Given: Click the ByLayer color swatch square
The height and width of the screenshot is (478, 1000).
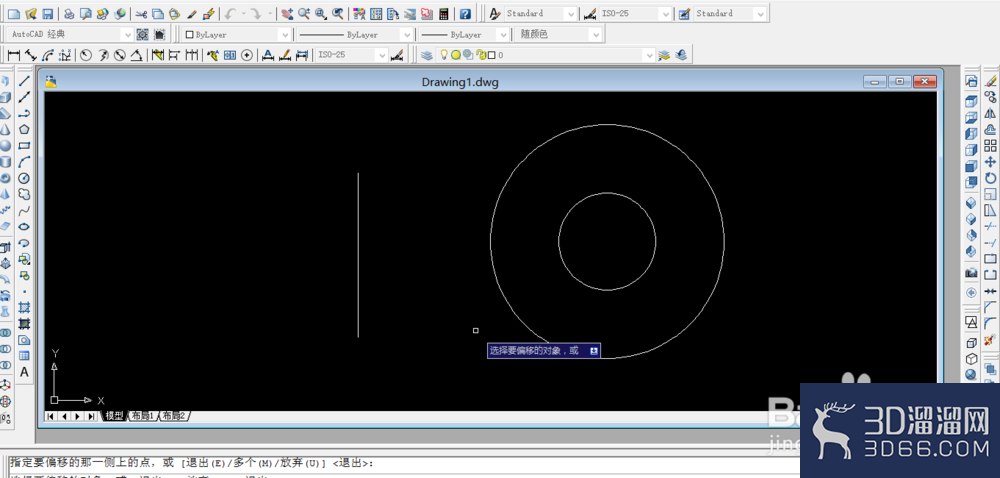Looking at the screenshot, I should click(x=189, y=35).
